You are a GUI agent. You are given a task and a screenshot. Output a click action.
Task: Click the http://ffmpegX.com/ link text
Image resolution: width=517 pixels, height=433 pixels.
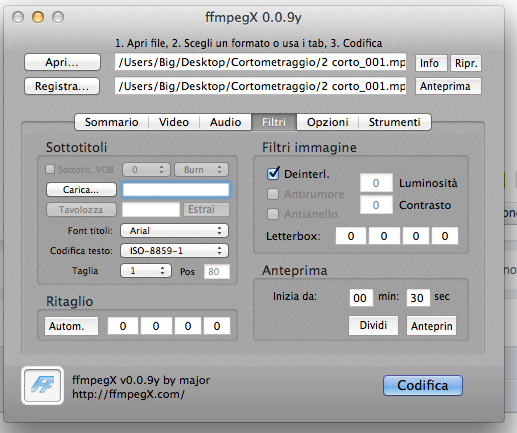[128, 394]
